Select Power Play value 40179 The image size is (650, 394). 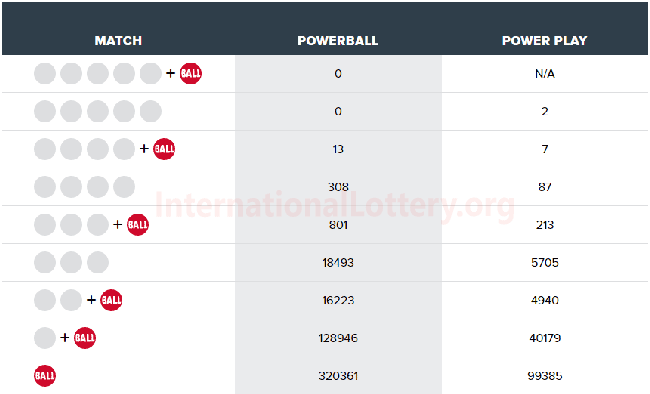point(545,338)
